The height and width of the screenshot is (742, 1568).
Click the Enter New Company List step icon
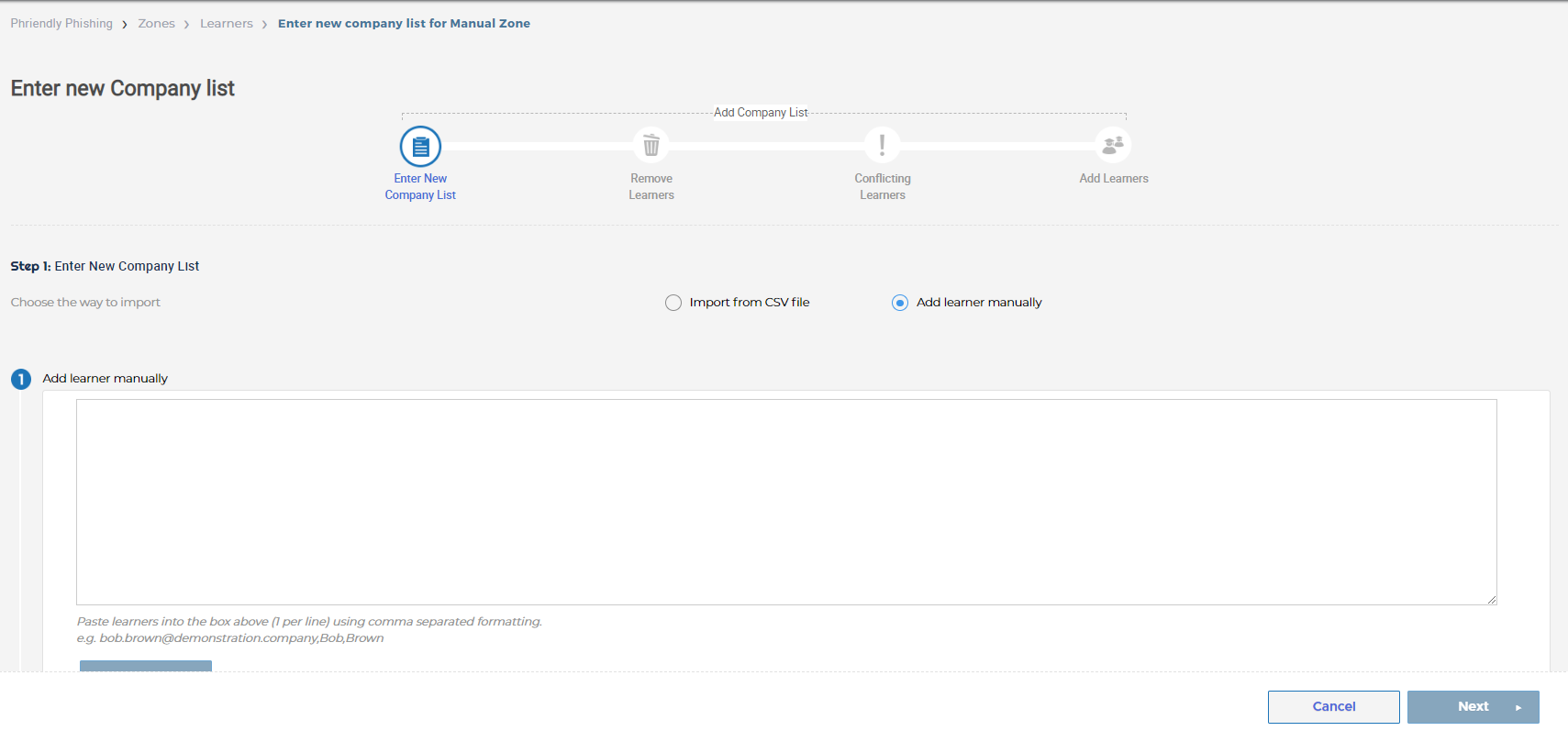click(x=420, y=146)
